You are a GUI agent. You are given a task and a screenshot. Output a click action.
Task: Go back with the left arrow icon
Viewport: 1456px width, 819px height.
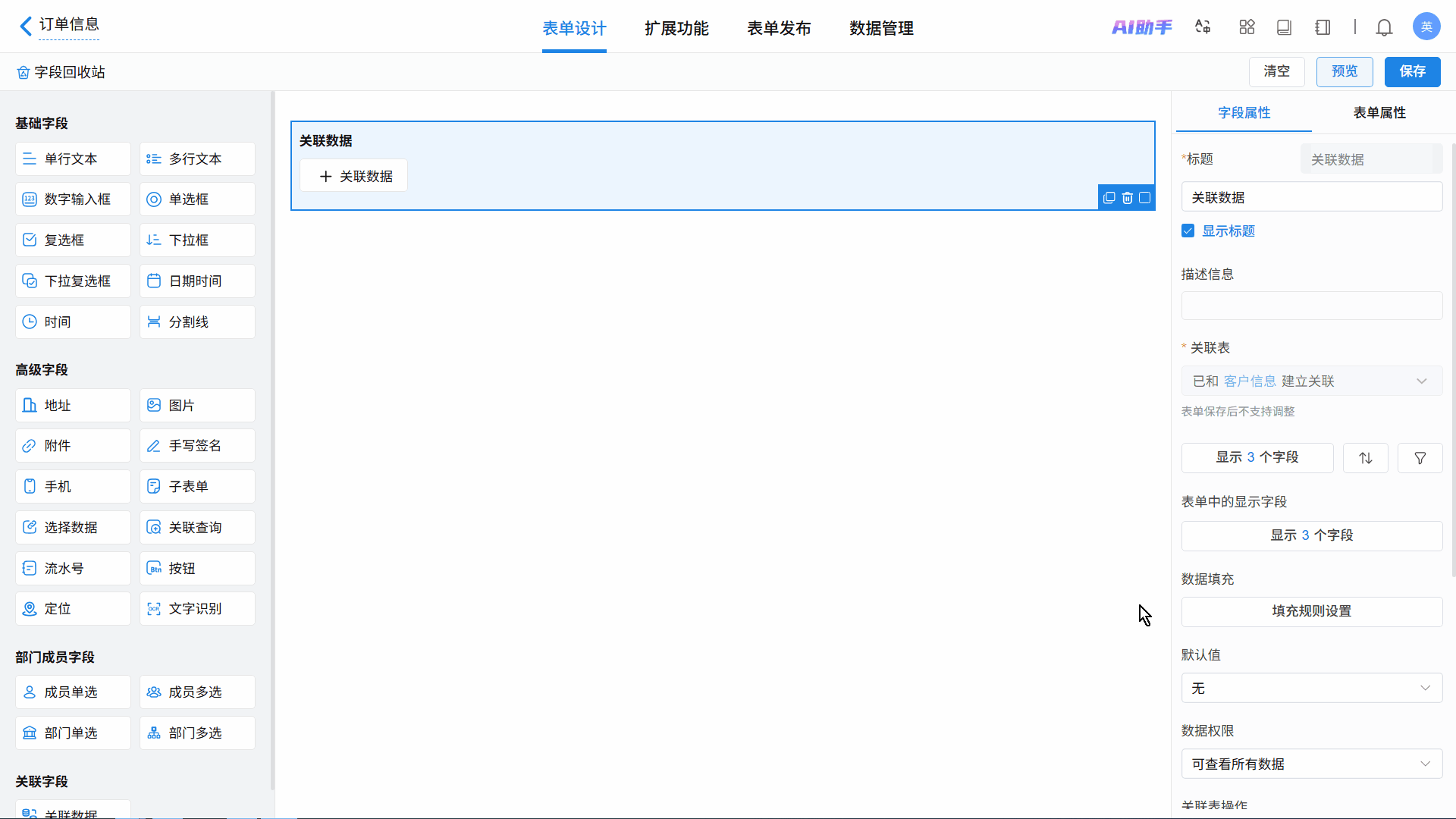[x=25, y=27]
